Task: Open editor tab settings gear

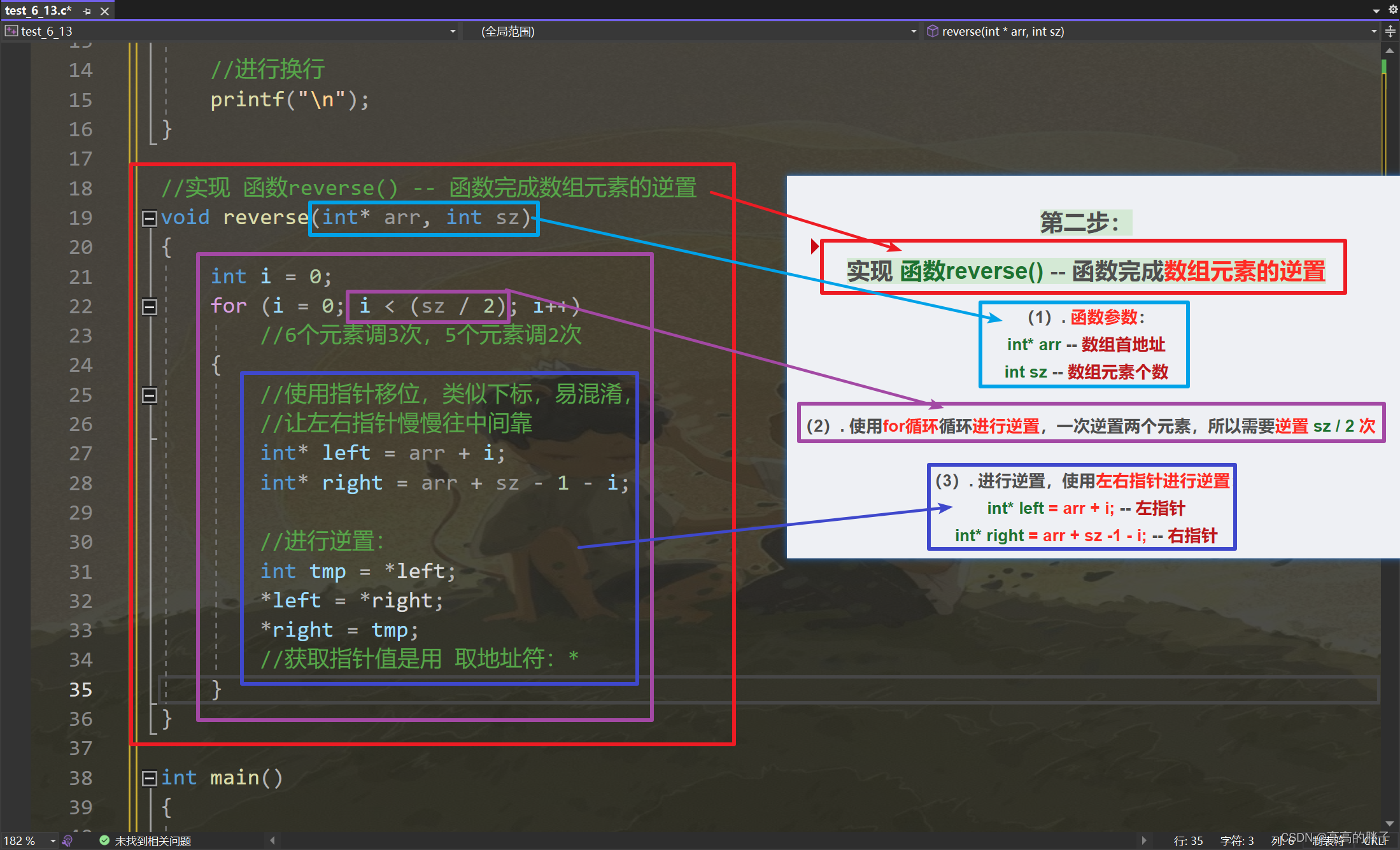Action: tap(1393, 10)
